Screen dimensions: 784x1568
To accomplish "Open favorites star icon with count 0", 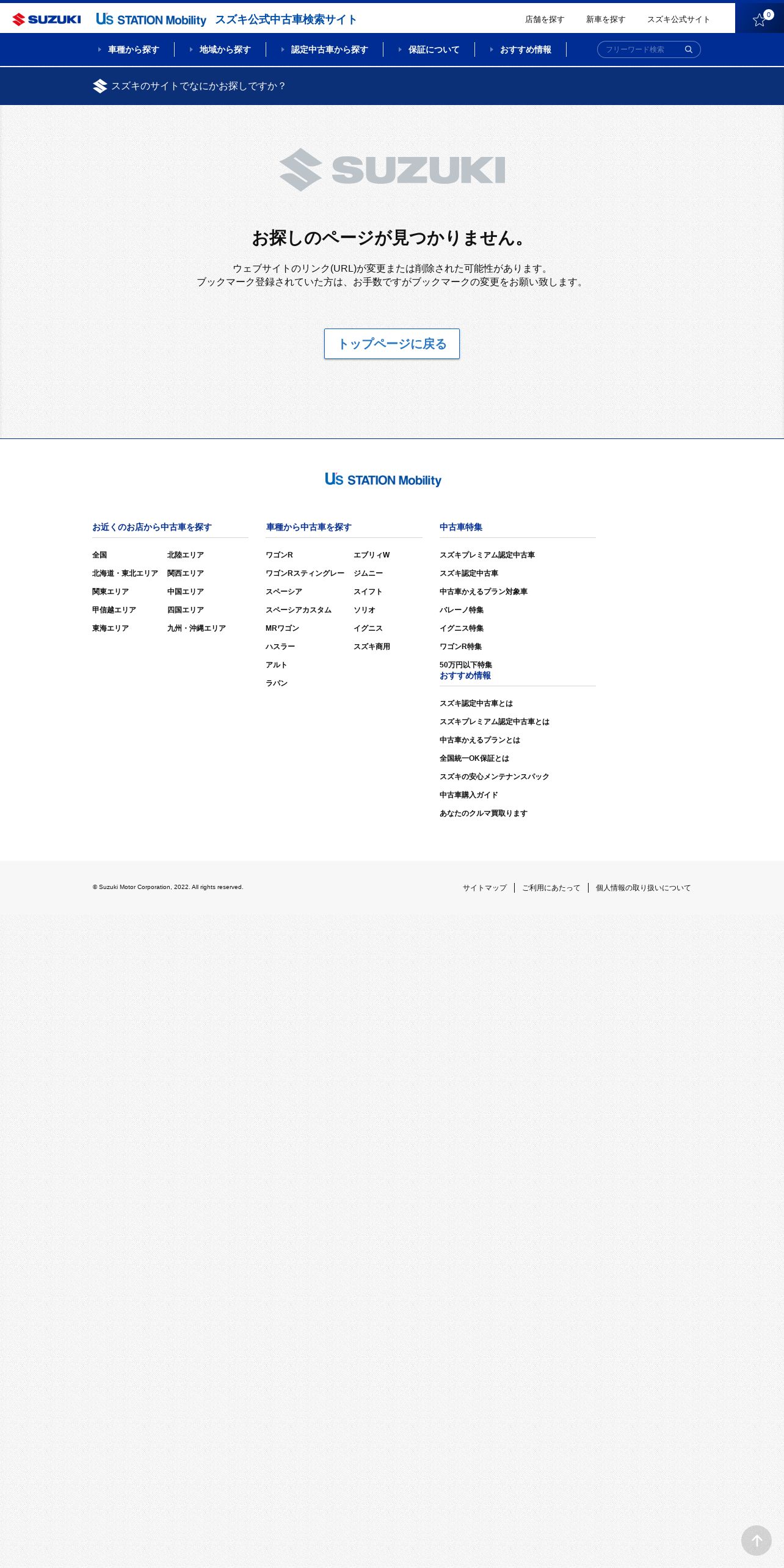I will [x=760, y=18].
